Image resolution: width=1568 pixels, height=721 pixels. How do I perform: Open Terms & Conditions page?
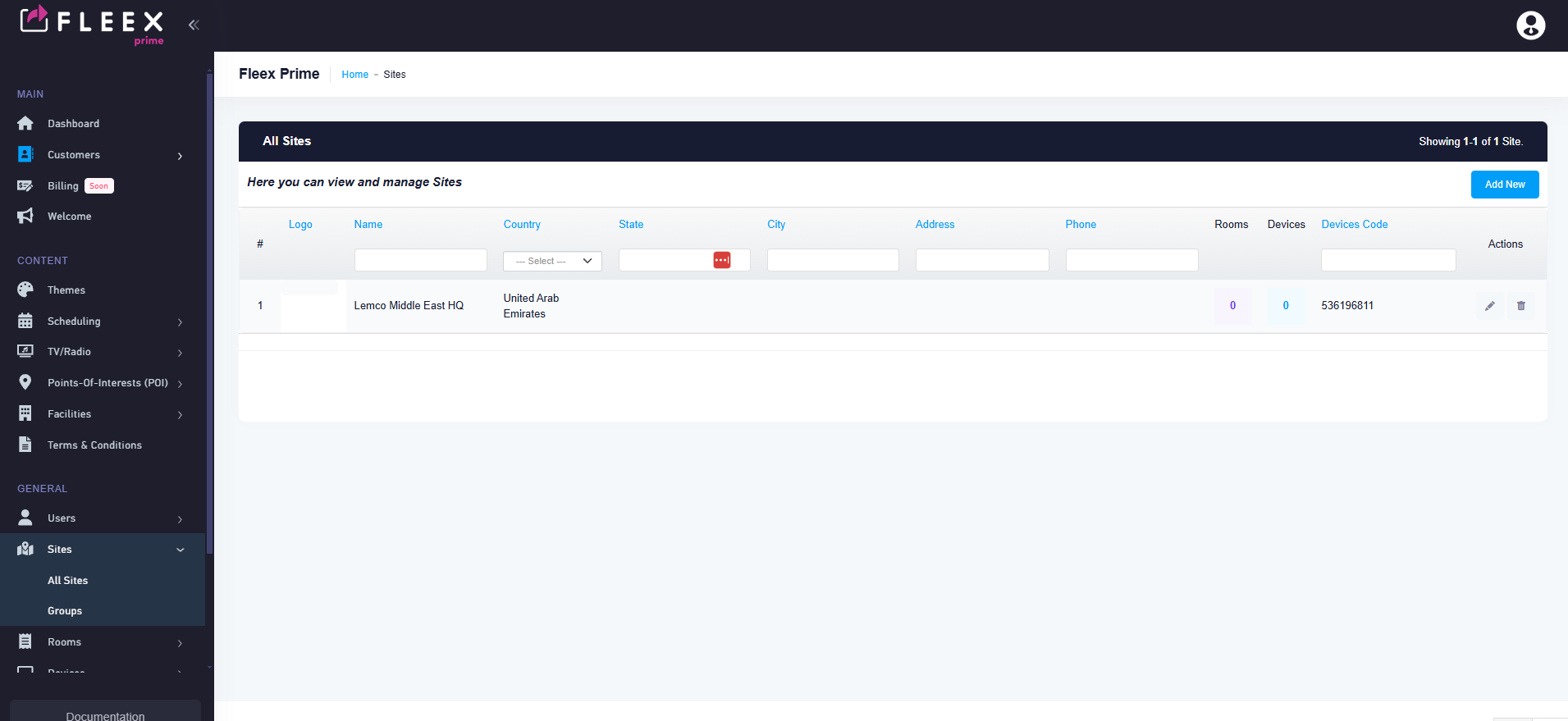coord(94,445)
